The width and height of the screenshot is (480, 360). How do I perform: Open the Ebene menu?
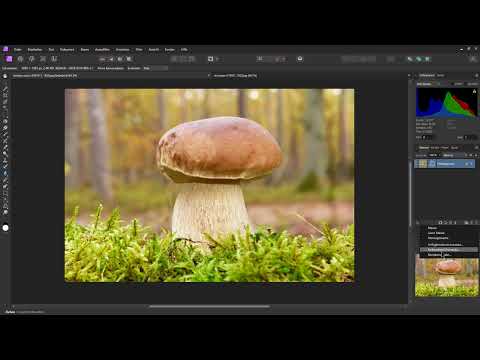click(x=85, y=50)
